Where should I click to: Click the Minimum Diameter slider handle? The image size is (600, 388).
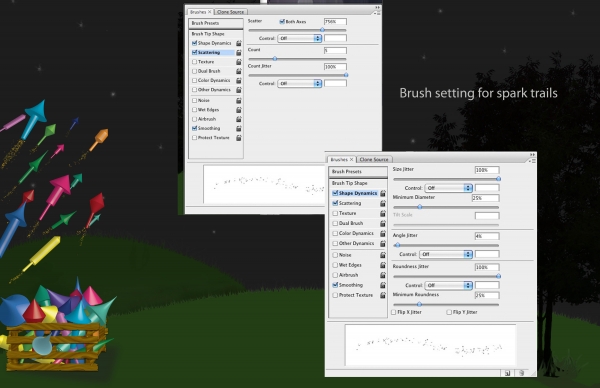pos(420,207)
